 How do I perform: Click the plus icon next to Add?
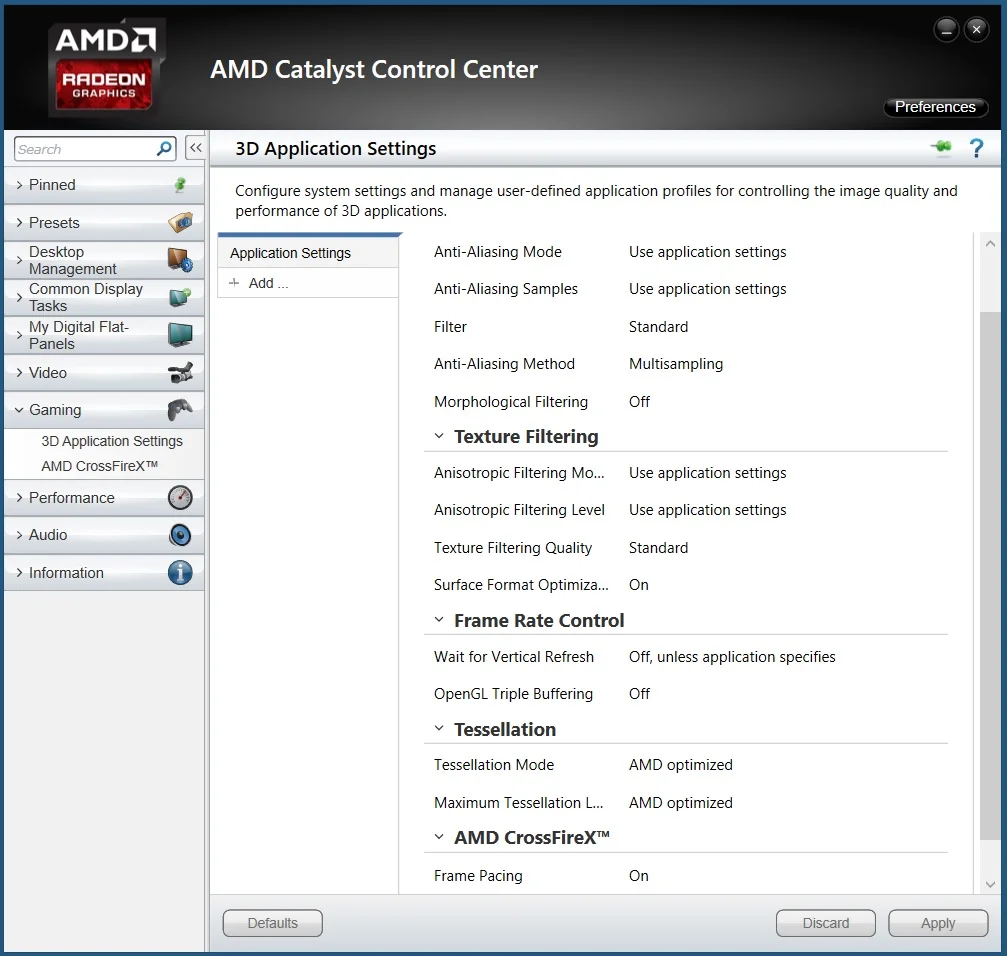coord(234,282)
